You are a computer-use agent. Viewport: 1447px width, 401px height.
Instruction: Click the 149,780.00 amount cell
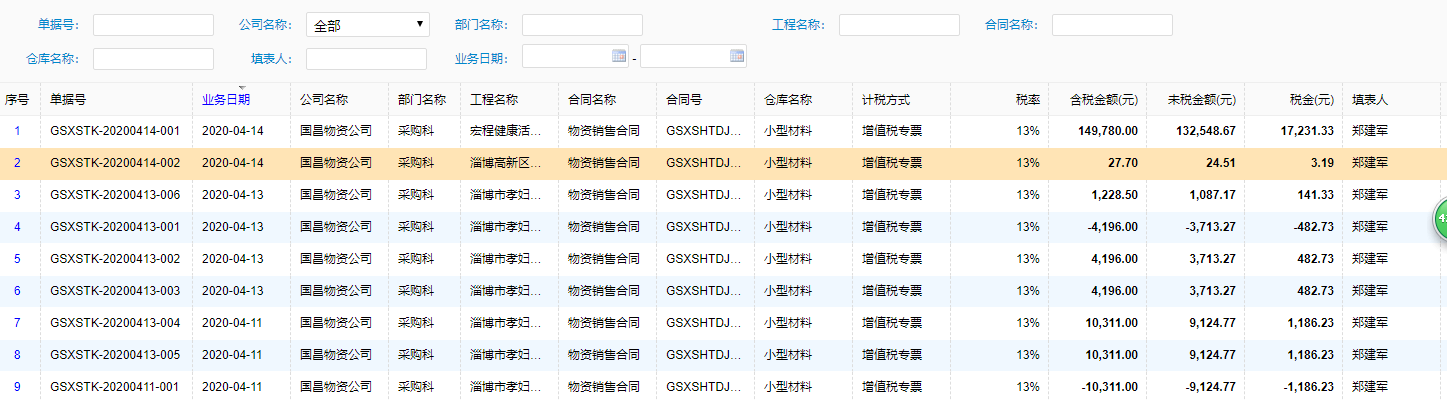coord(1108,130)
